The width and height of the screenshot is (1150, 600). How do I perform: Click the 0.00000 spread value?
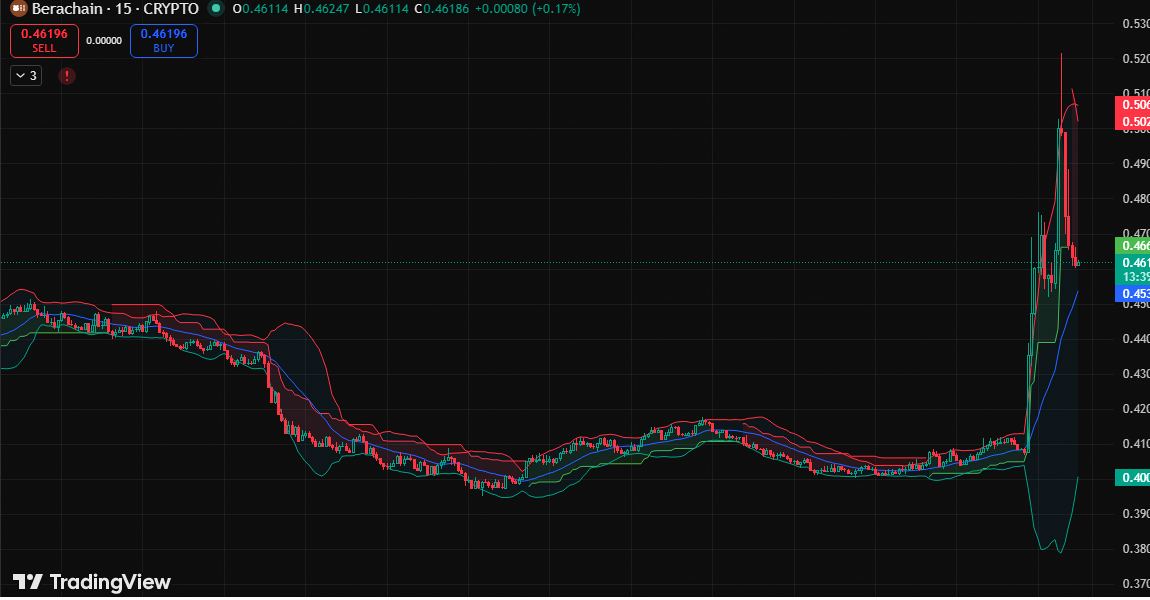coord(104,41)
